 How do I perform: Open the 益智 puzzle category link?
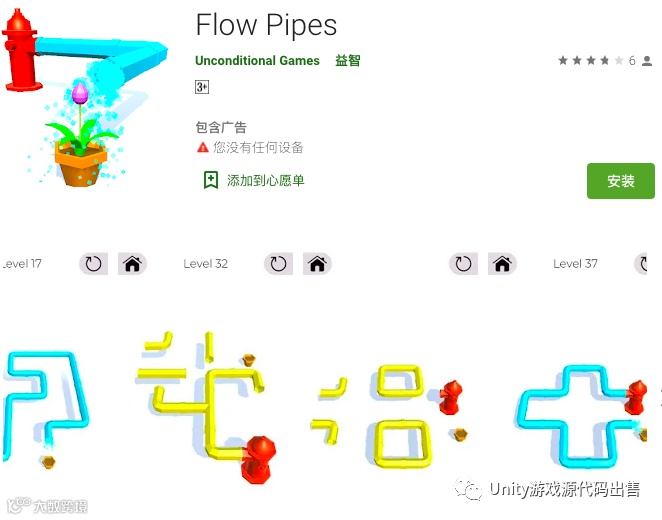(347, 60)
